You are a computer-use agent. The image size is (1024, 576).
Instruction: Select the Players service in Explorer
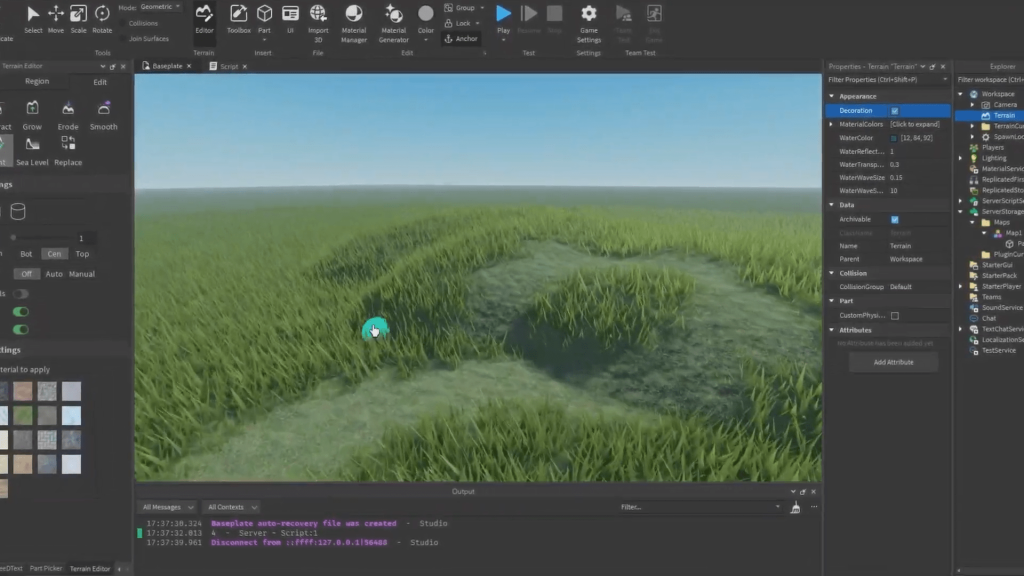[993, 148]
